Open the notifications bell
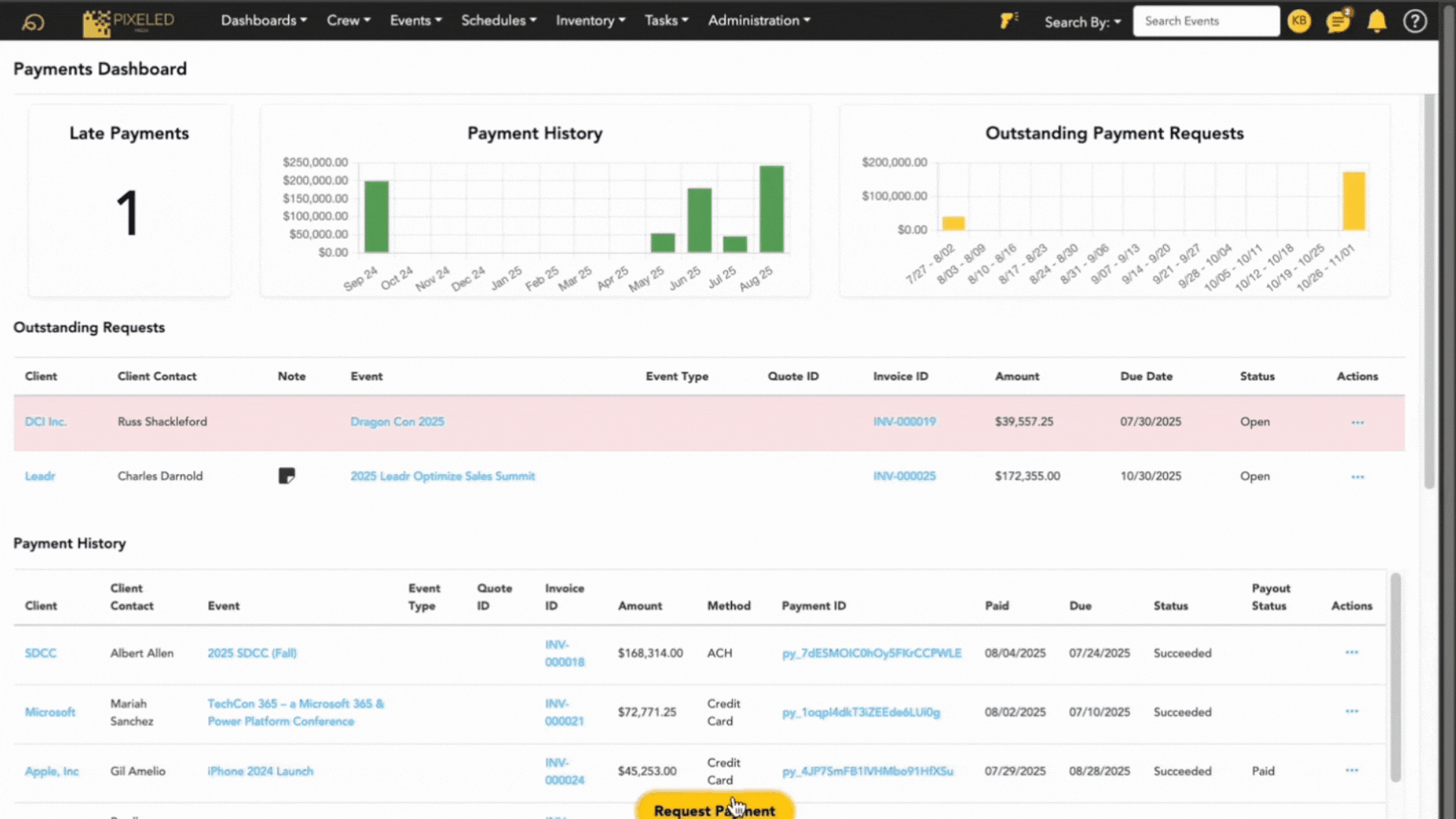The image size is (1456, 819). [x=1376, y=20]
